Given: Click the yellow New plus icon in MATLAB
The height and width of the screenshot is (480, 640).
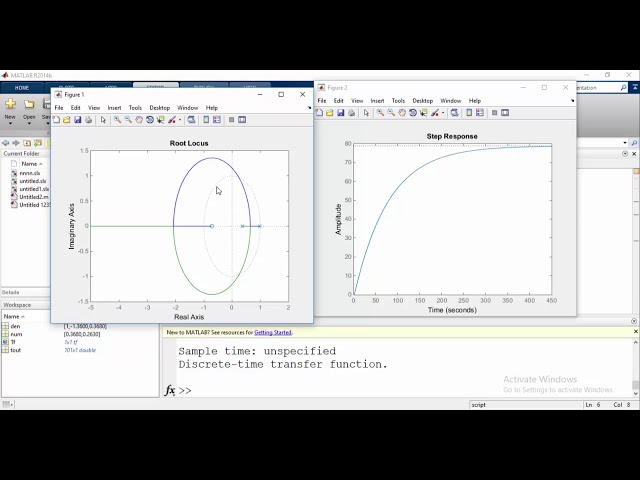Looking at the screenshot, I should (x=10, y=104).
